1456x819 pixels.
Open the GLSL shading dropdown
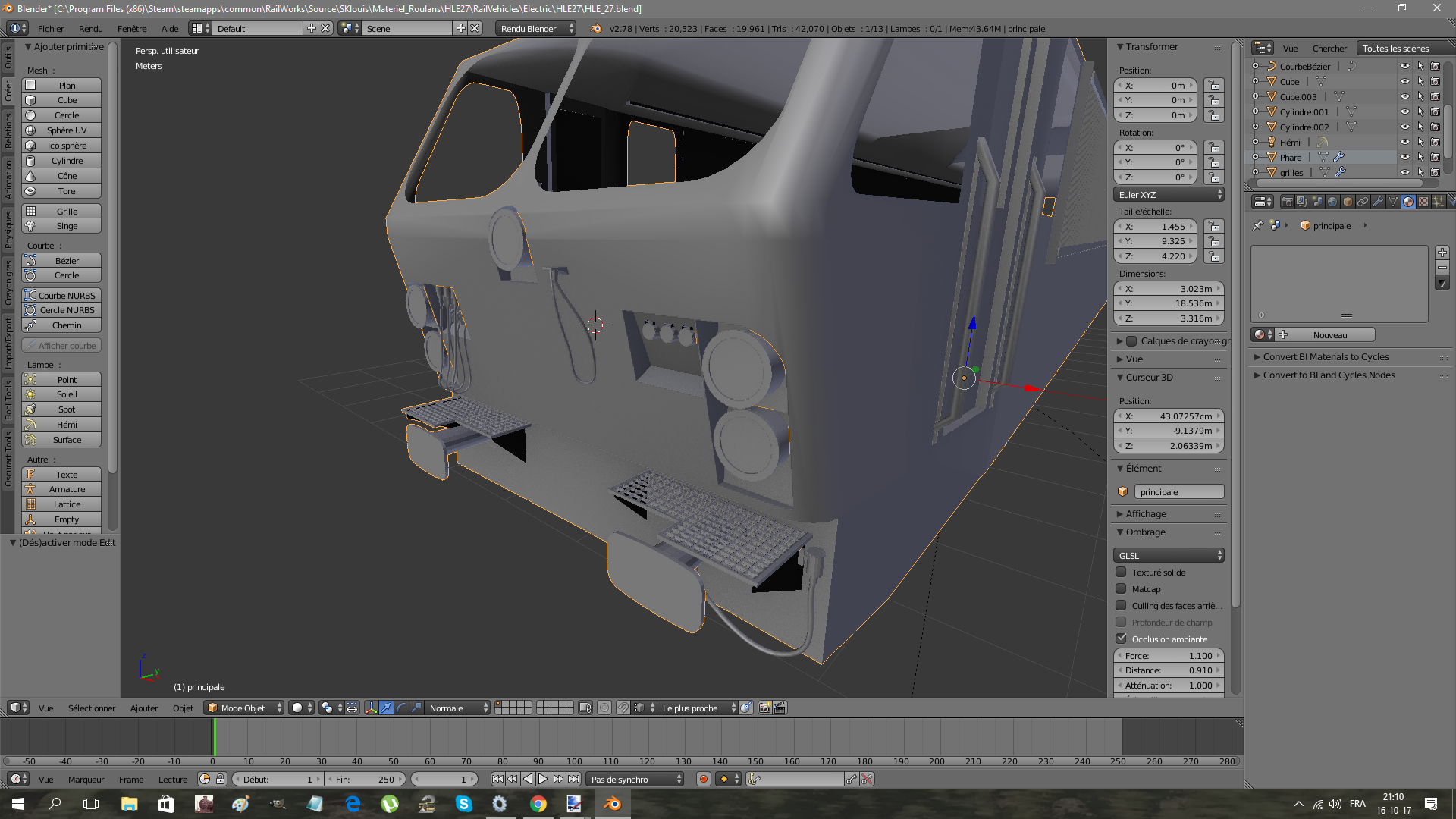1169,555
